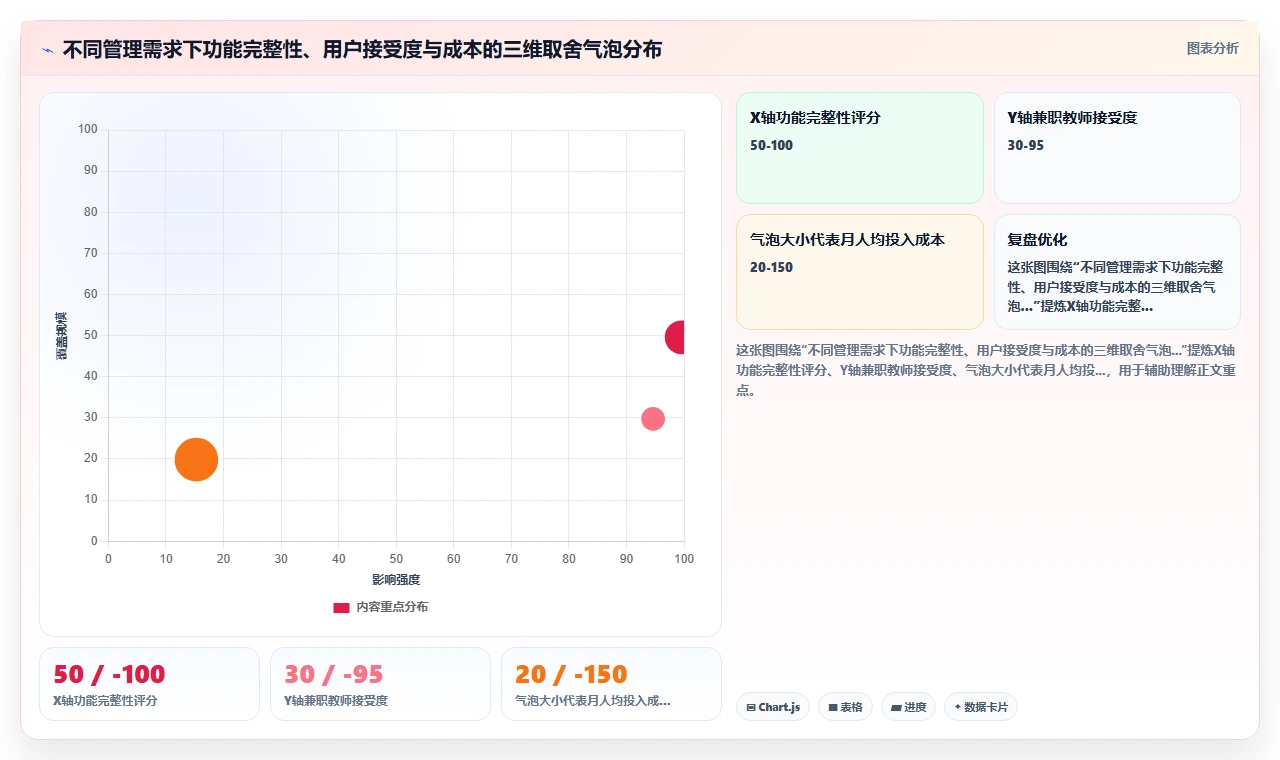Click the 20 / -150 stat card
The width and height of the screenshot is (1280, 760).
[x=611, y=684]
